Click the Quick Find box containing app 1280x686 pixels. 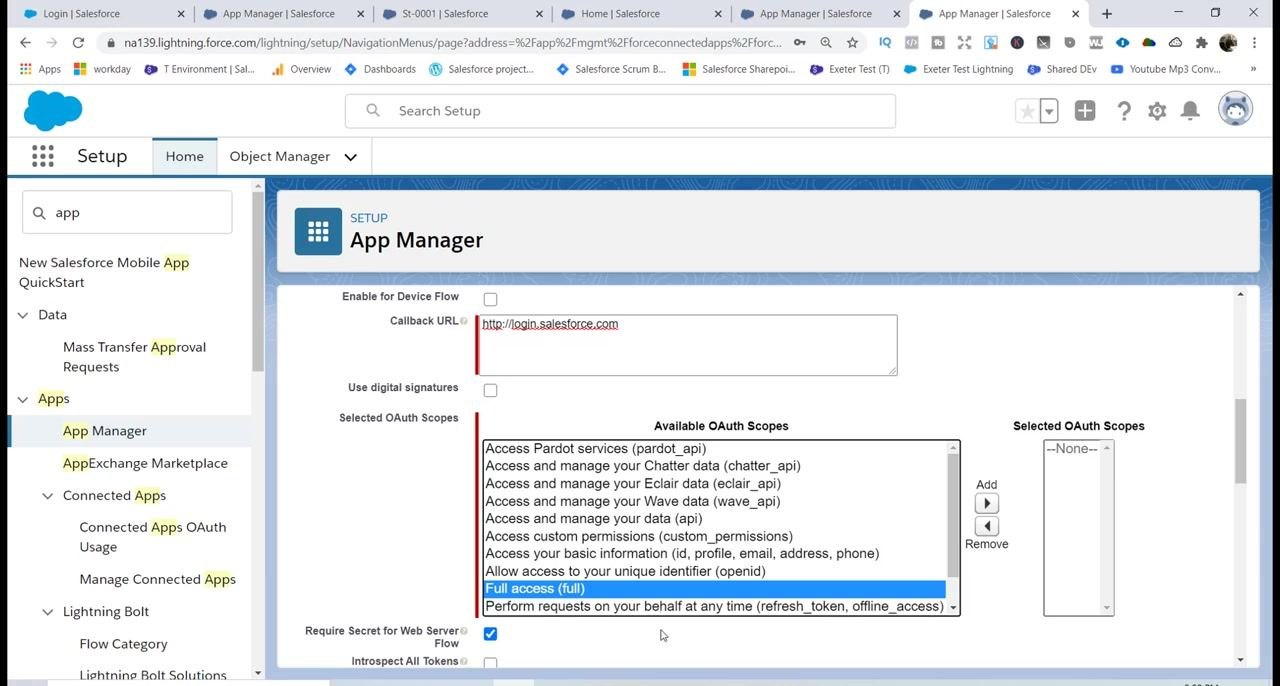[x=127, y=213]
